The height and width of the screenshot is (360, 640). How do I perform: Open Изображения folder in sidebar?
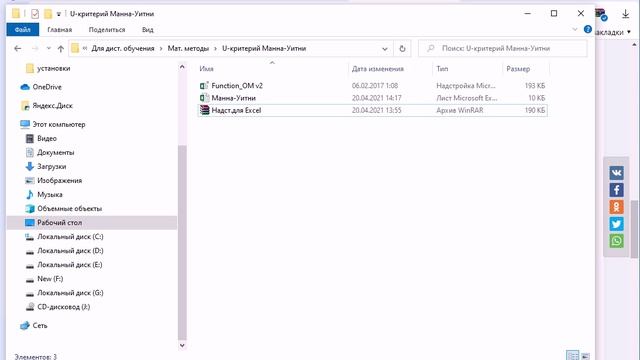[59, 180]
